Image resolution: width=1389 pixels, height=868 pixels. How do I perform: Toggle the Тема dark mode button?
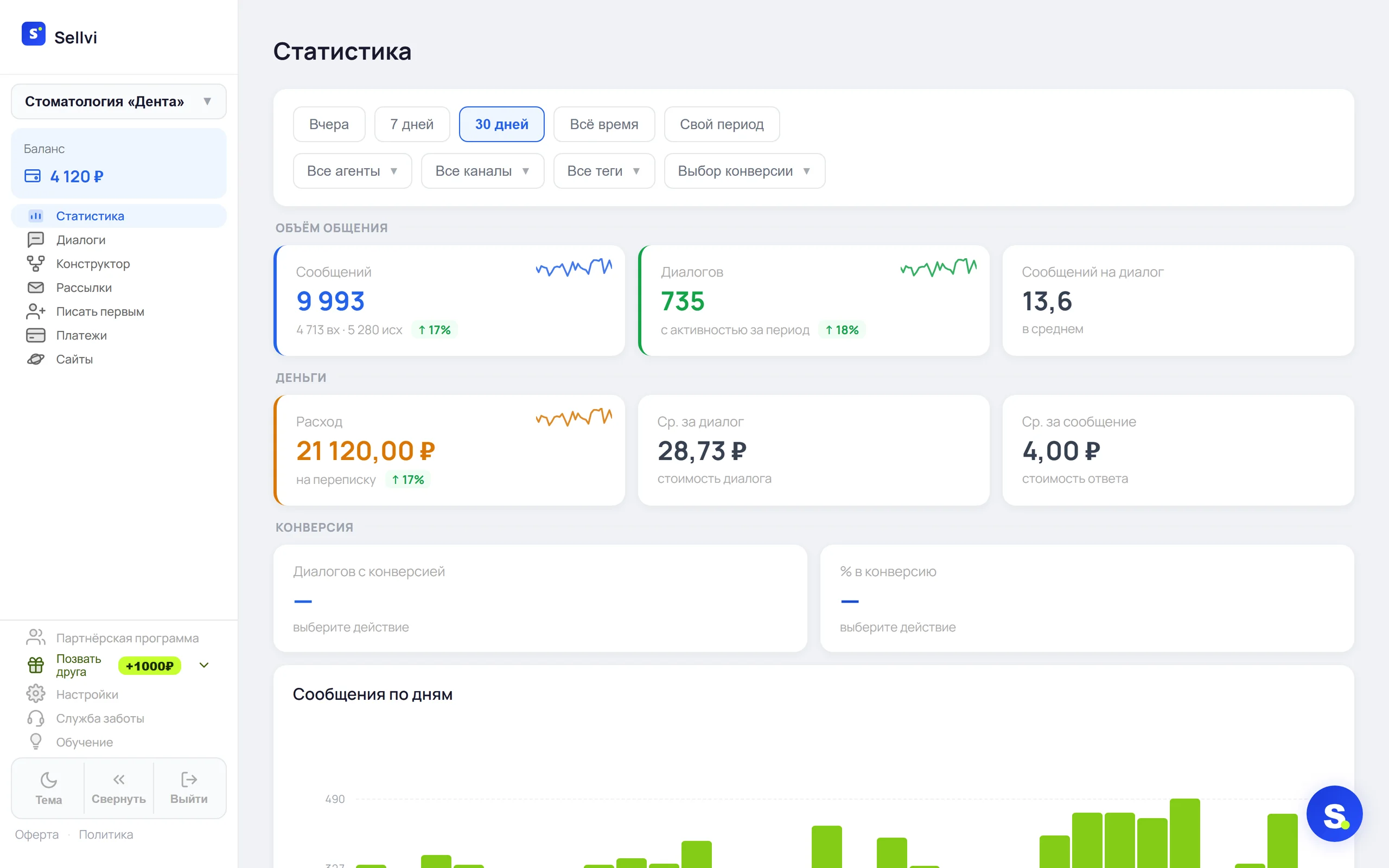(49, 788)
